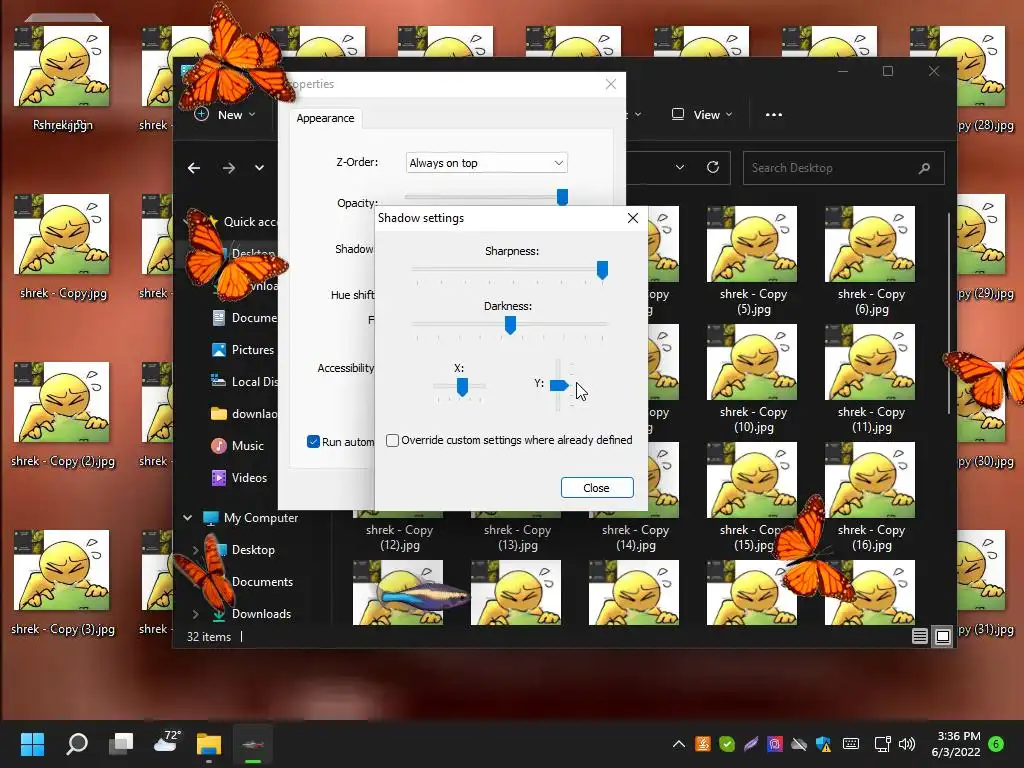Select the Appearance tab

click(x=325, y=118)
